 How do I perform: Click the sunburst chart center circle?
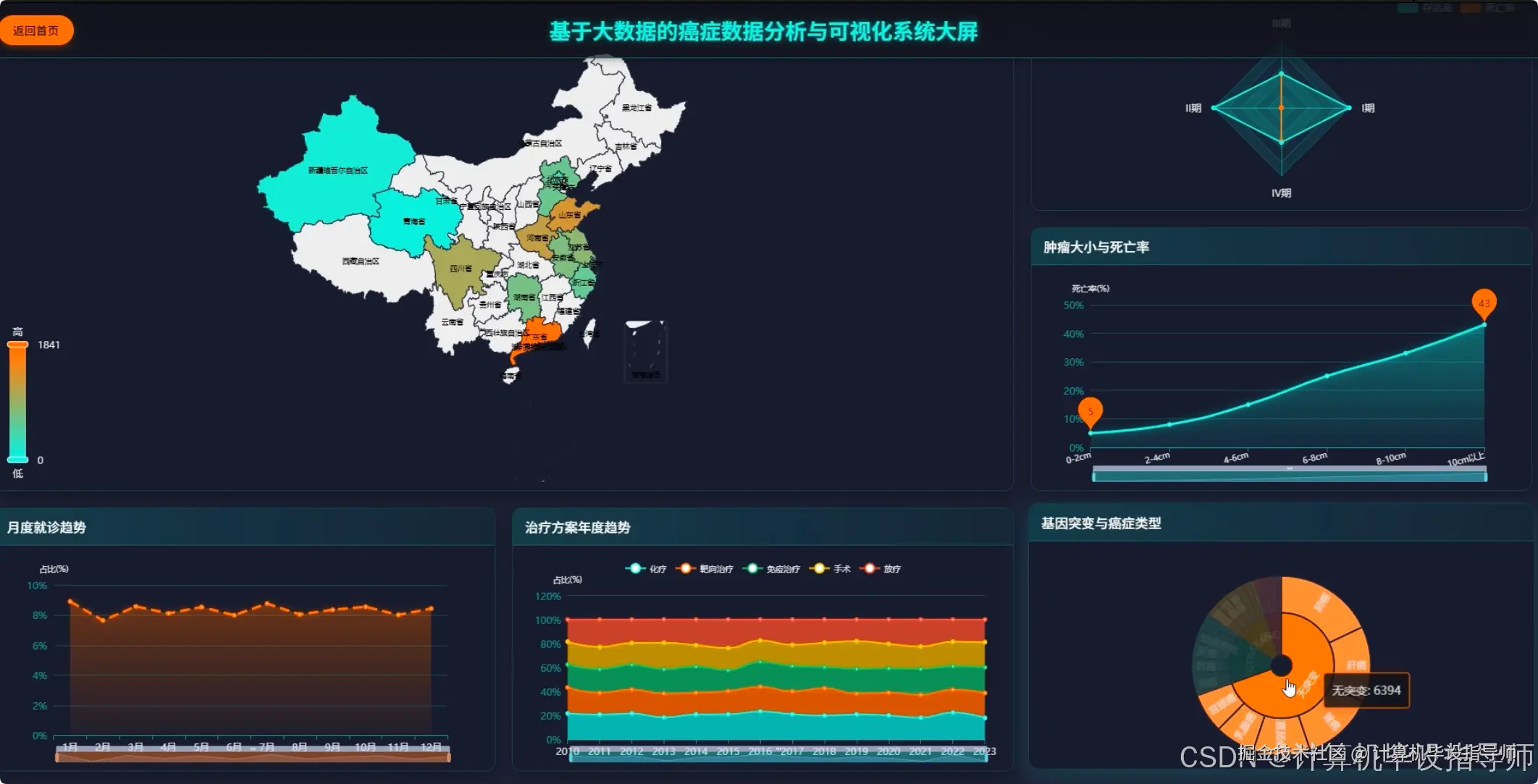tap(1281, 665)
